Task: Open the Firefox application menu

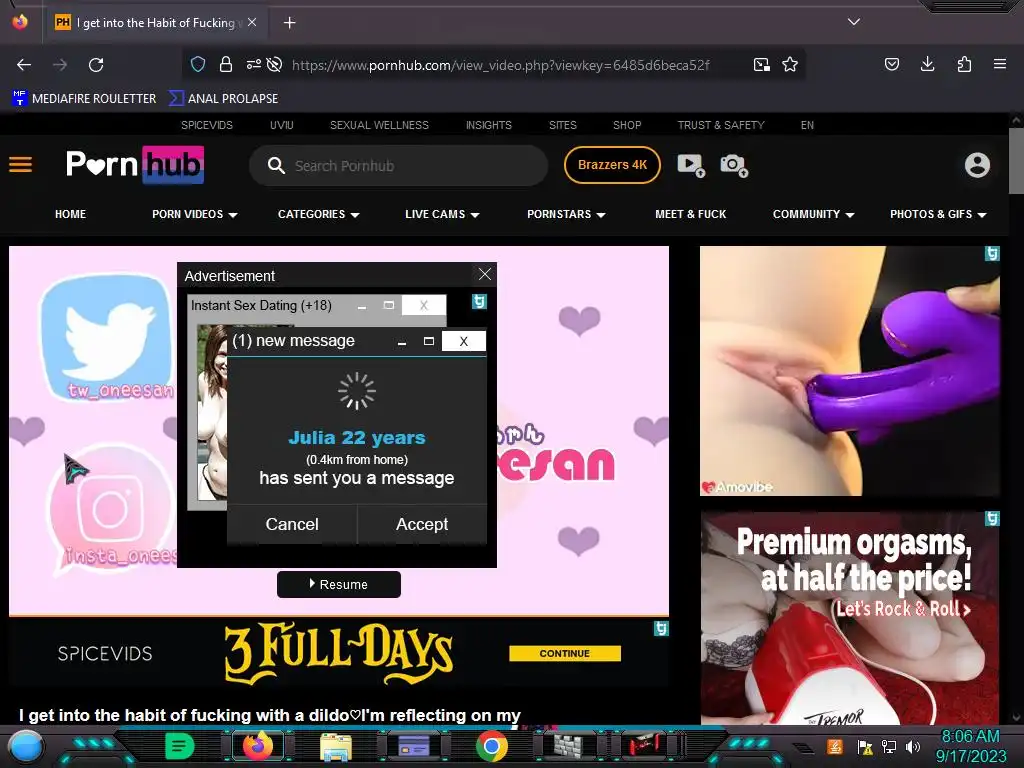Action: click(x=1000, y=64)
